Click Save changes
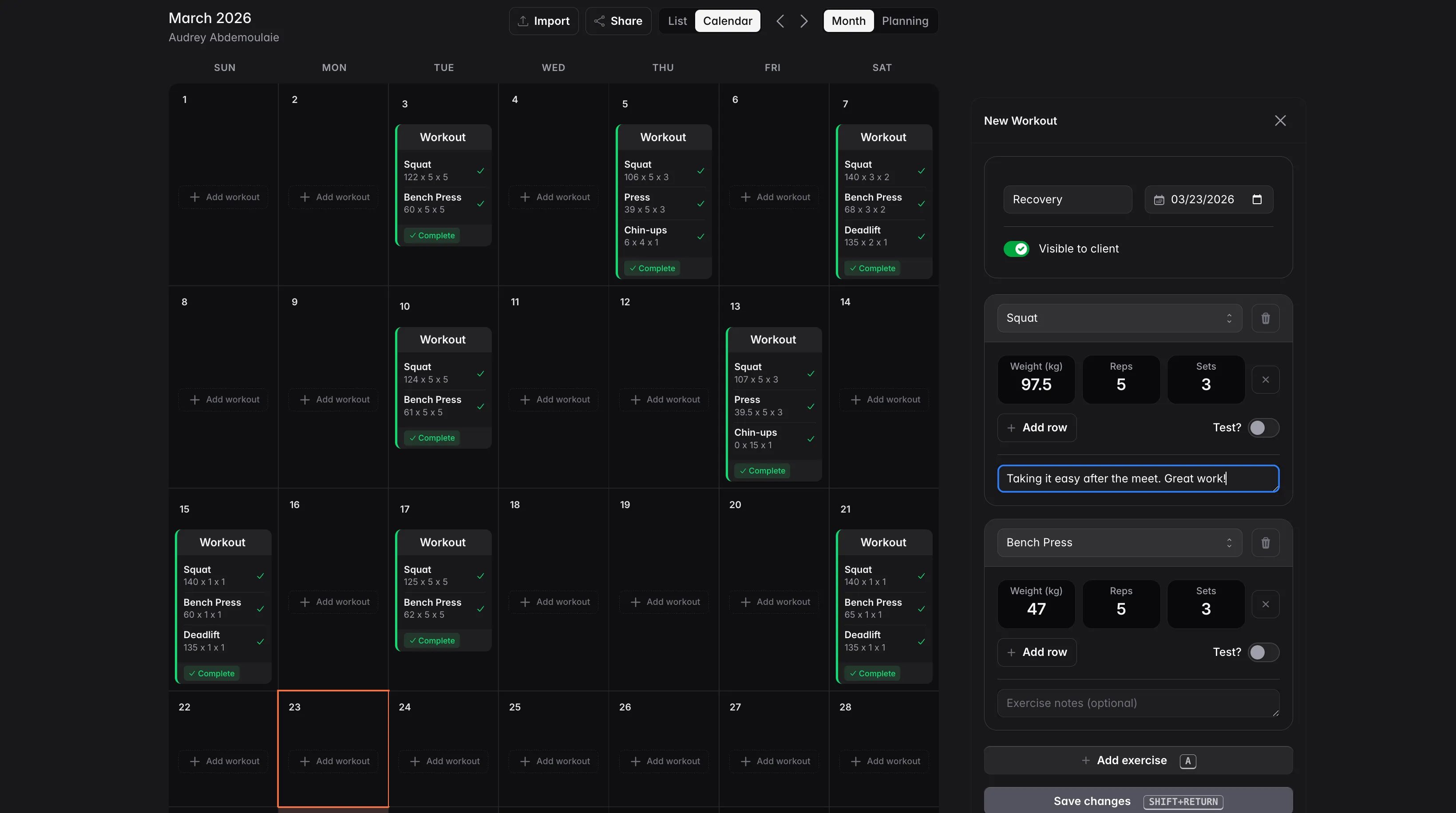This screenshot has height=813, width=1456. (x=1092, y=801)
